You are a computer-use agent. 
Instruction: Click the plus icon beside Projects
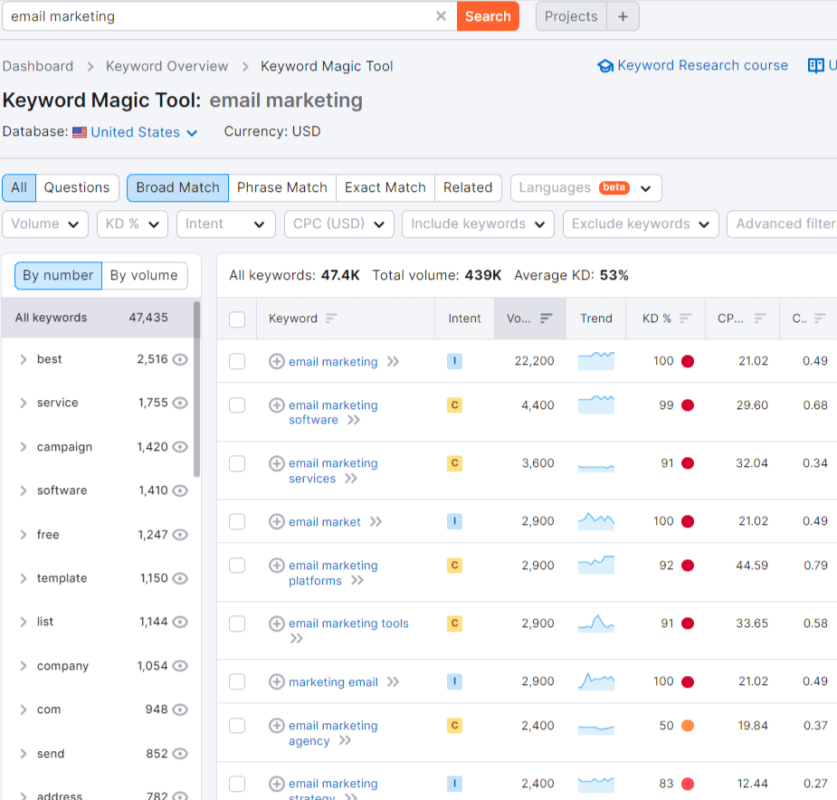pos(622,16)
